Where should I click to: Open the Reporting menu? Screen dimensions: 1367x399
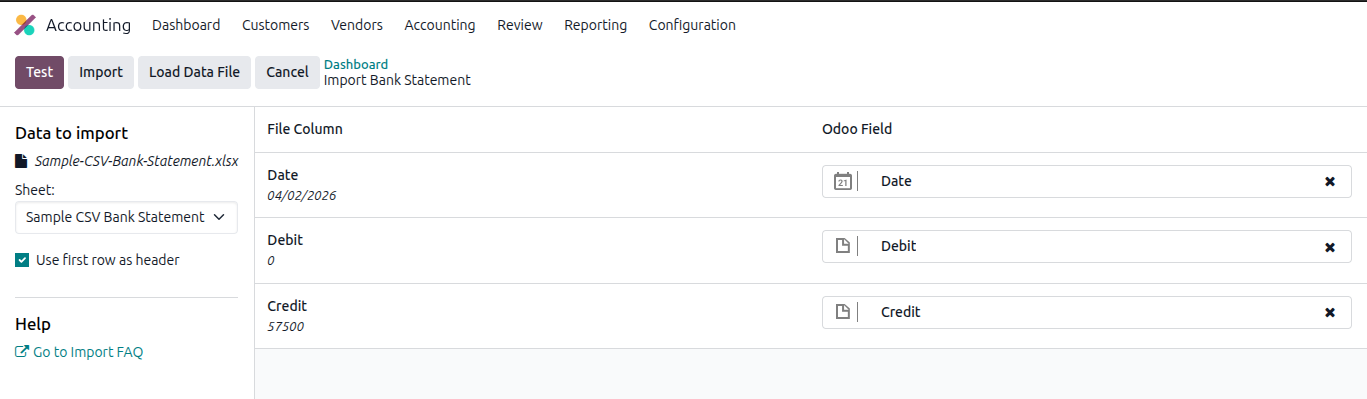click(596, 25)
